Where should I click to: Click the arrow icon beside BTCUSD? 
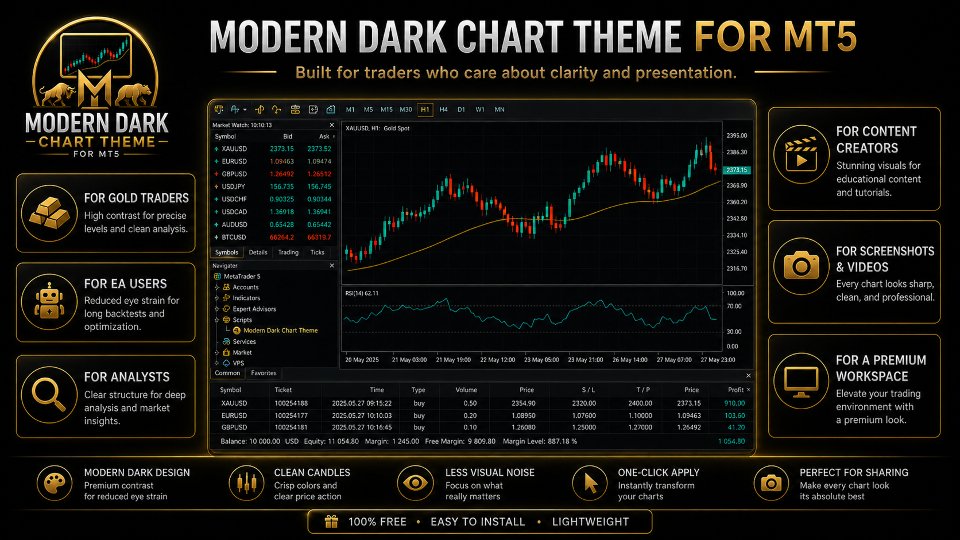tap(216, 237)
